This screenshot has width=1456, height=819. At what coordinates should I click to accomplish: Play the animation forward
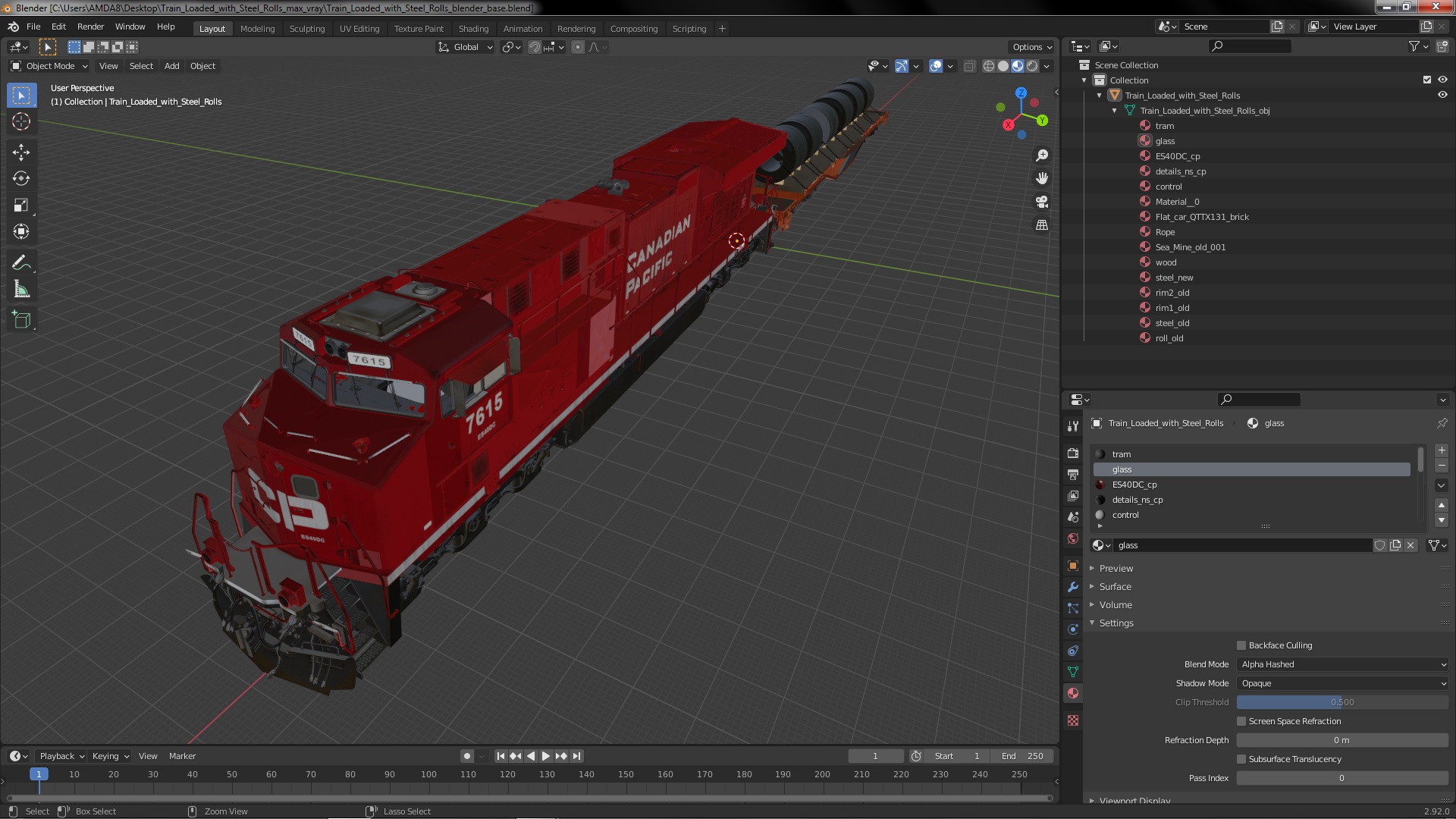546,756
